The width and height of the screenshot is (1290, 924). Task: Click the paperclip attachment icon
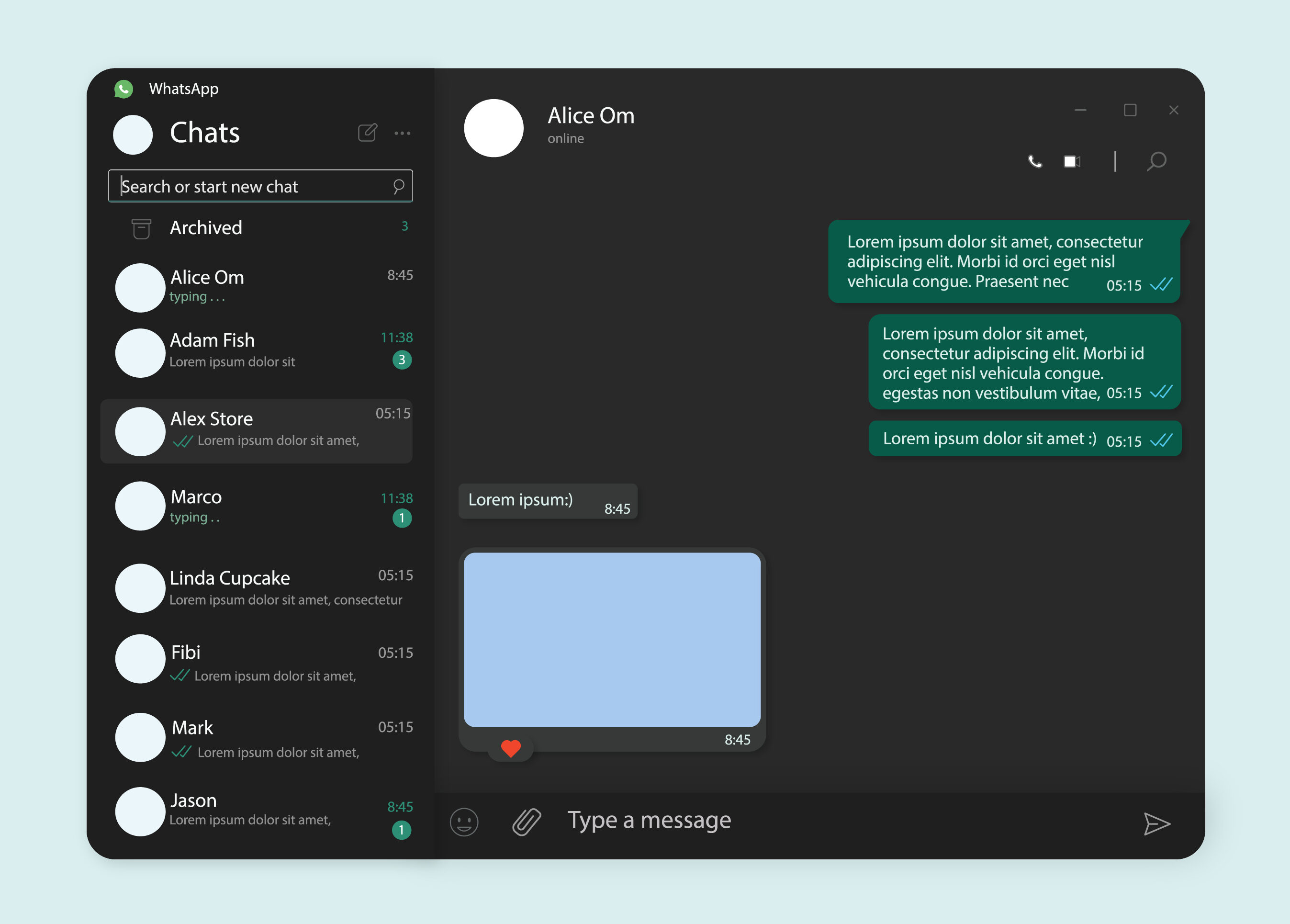pyautogui.click(x=527, y=822)
